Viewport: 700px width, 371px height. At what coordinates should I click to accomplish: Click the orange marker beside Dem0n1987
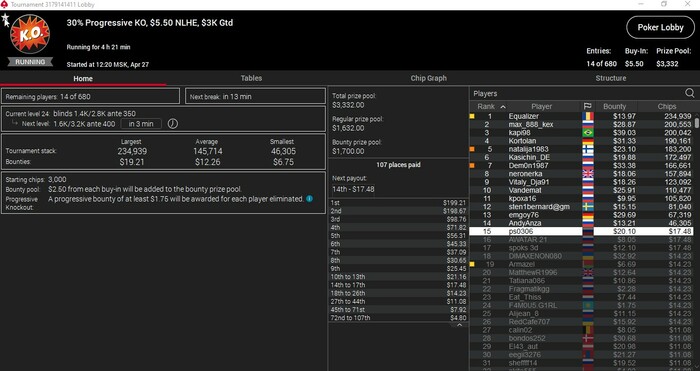(472, 166)
